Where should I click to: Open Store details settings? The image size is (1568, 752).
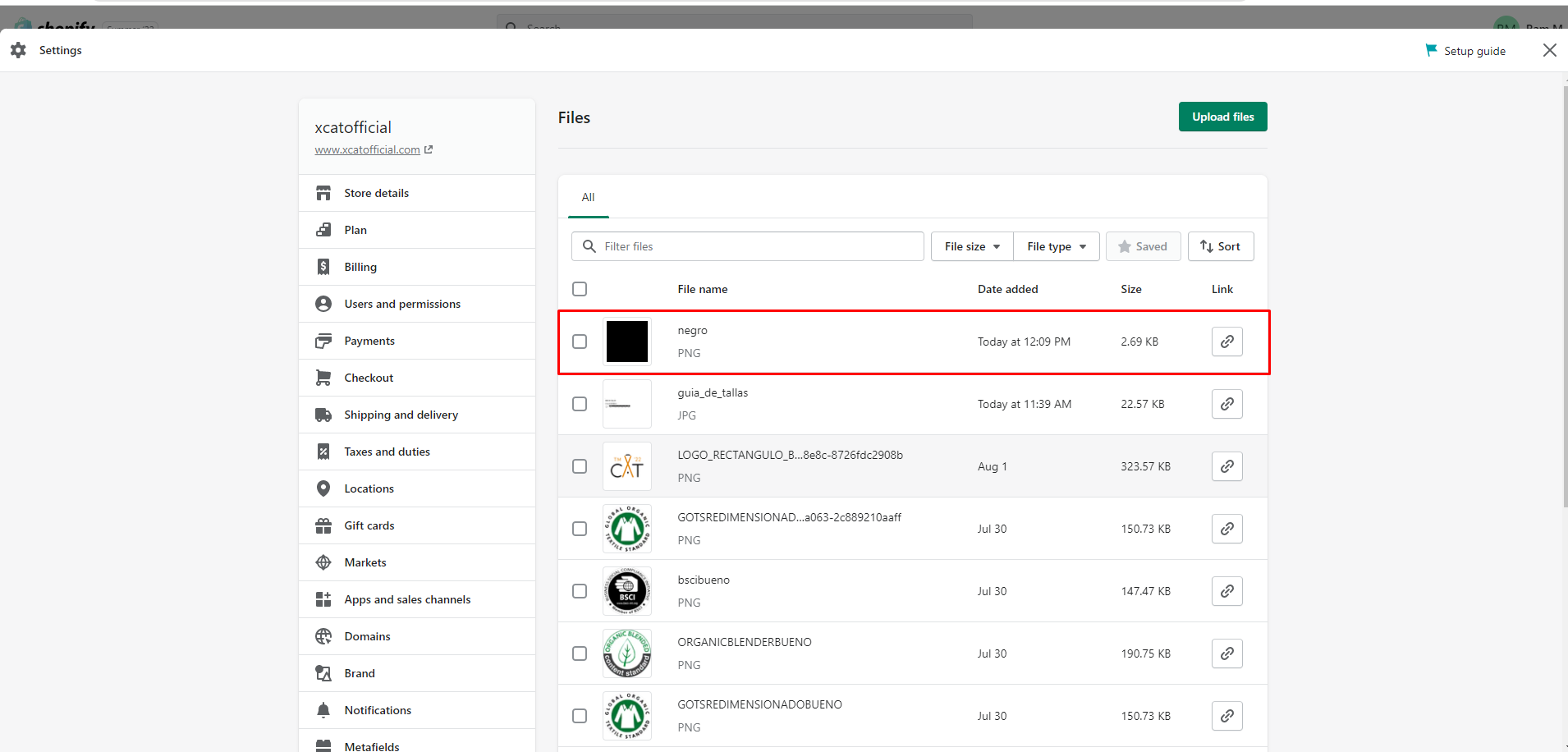417,193
